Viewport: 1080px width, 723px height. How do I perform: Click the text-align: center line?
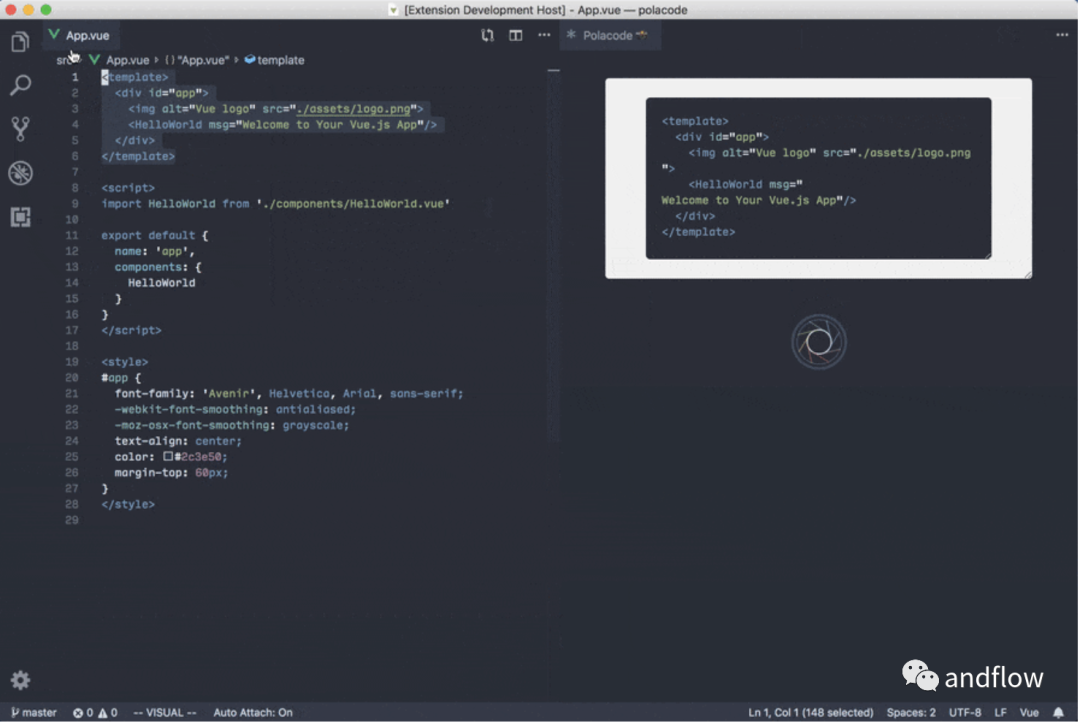(x=178, y=441)
